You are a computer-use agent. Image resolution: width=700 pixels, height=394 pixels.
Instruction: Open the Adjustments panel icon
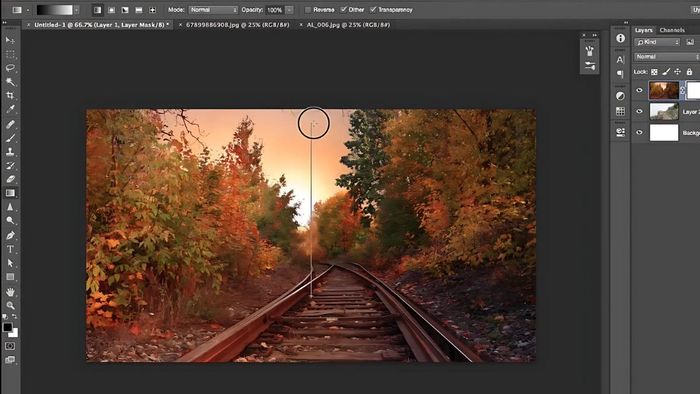tap(620, 95)
